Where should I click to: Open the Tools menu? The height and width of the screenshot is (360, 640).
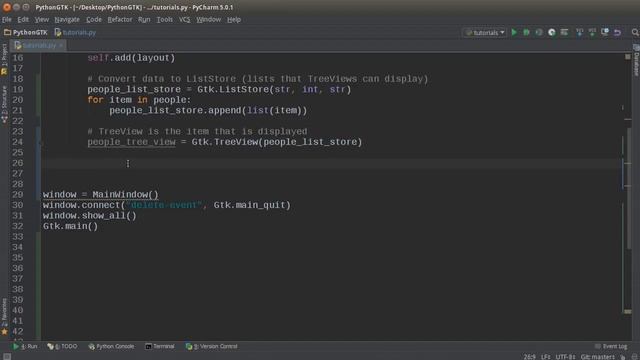tap(164, 20)
